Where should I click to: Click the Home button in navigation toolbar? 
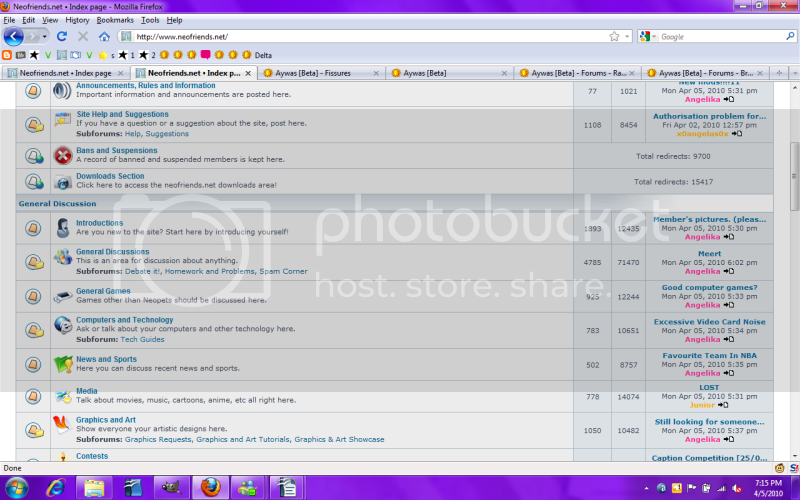(x=104, y=36)
